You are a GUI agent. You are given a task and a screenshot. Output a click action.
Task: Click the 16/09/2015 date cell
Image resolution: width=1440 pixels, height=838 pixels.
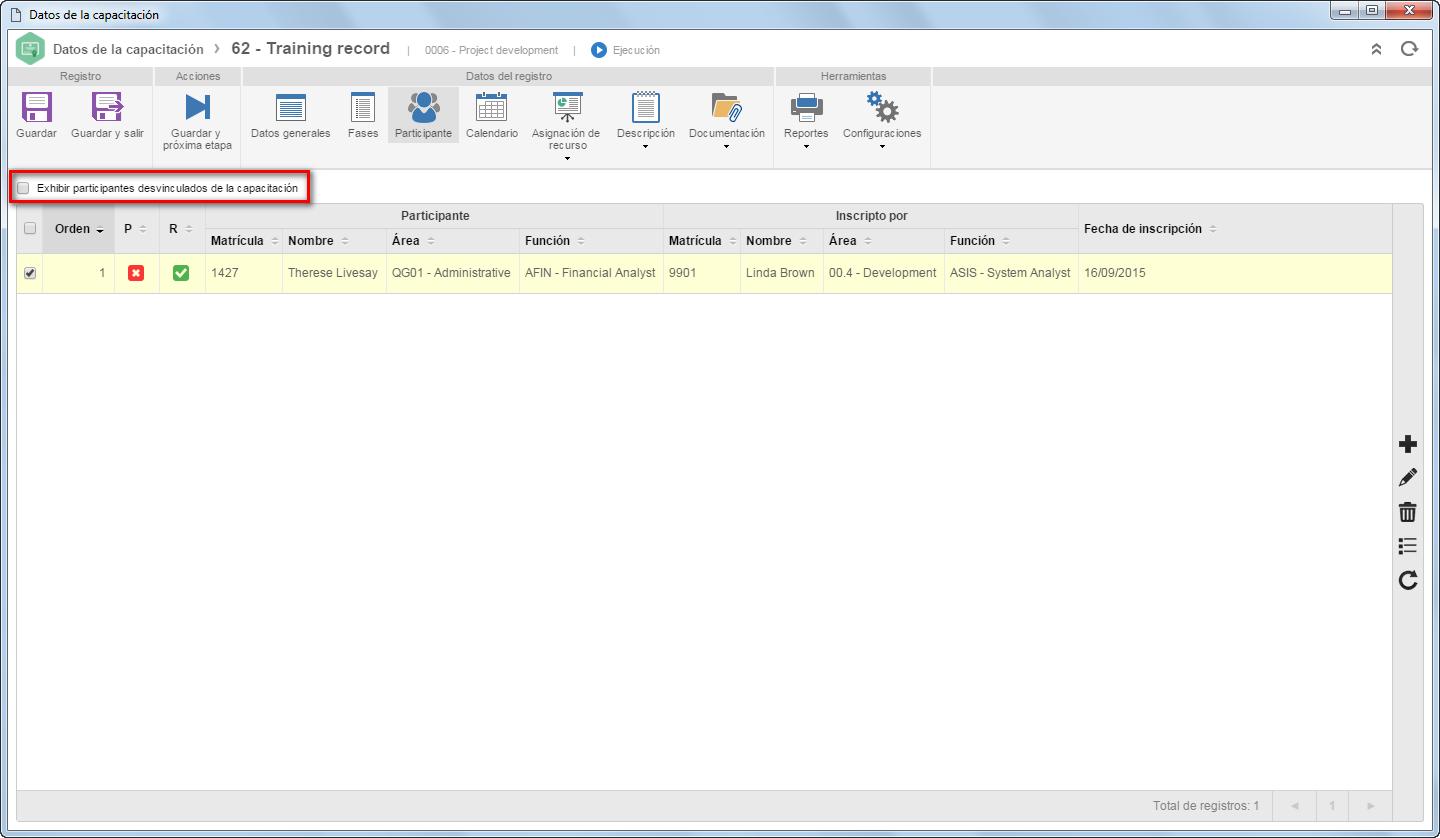pos(1235,273)
